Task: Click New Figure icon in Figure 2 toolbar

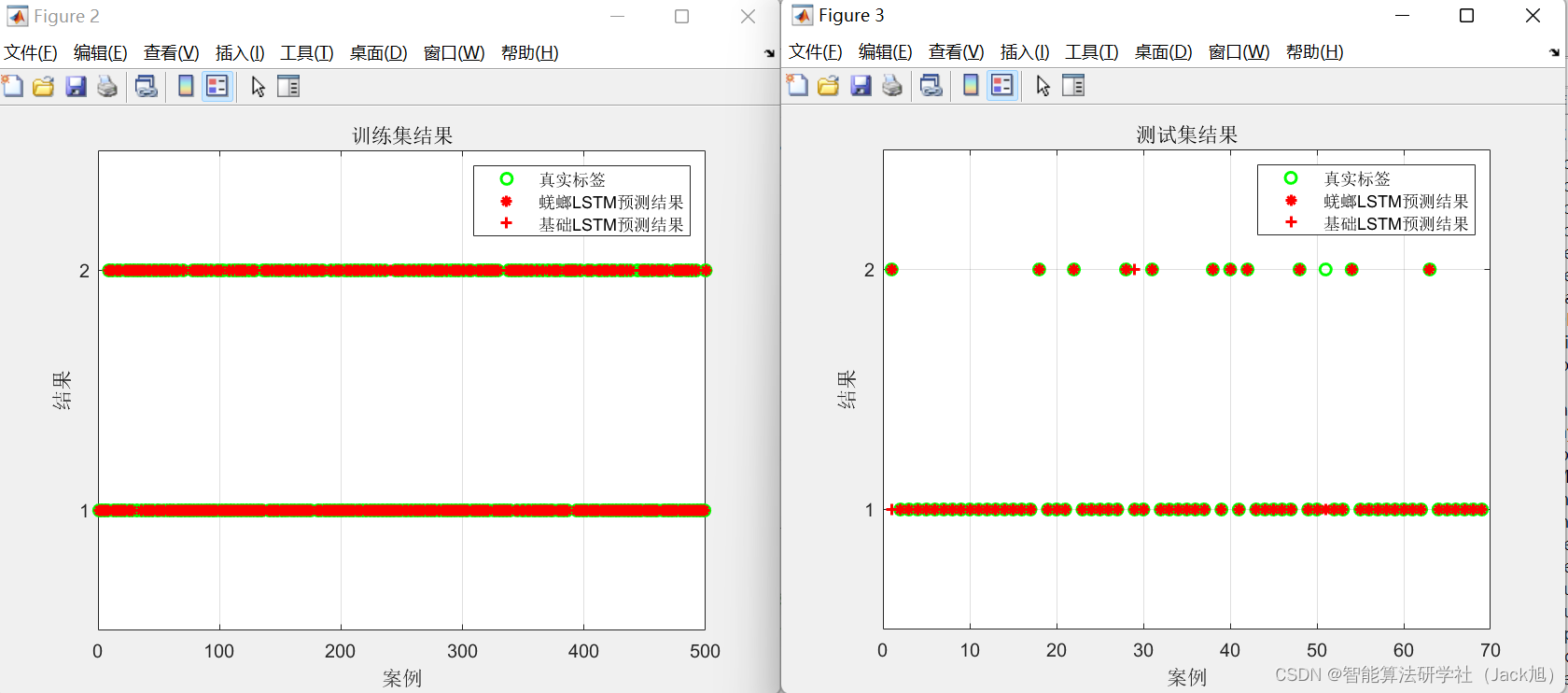Action: [x=12, y=87]
